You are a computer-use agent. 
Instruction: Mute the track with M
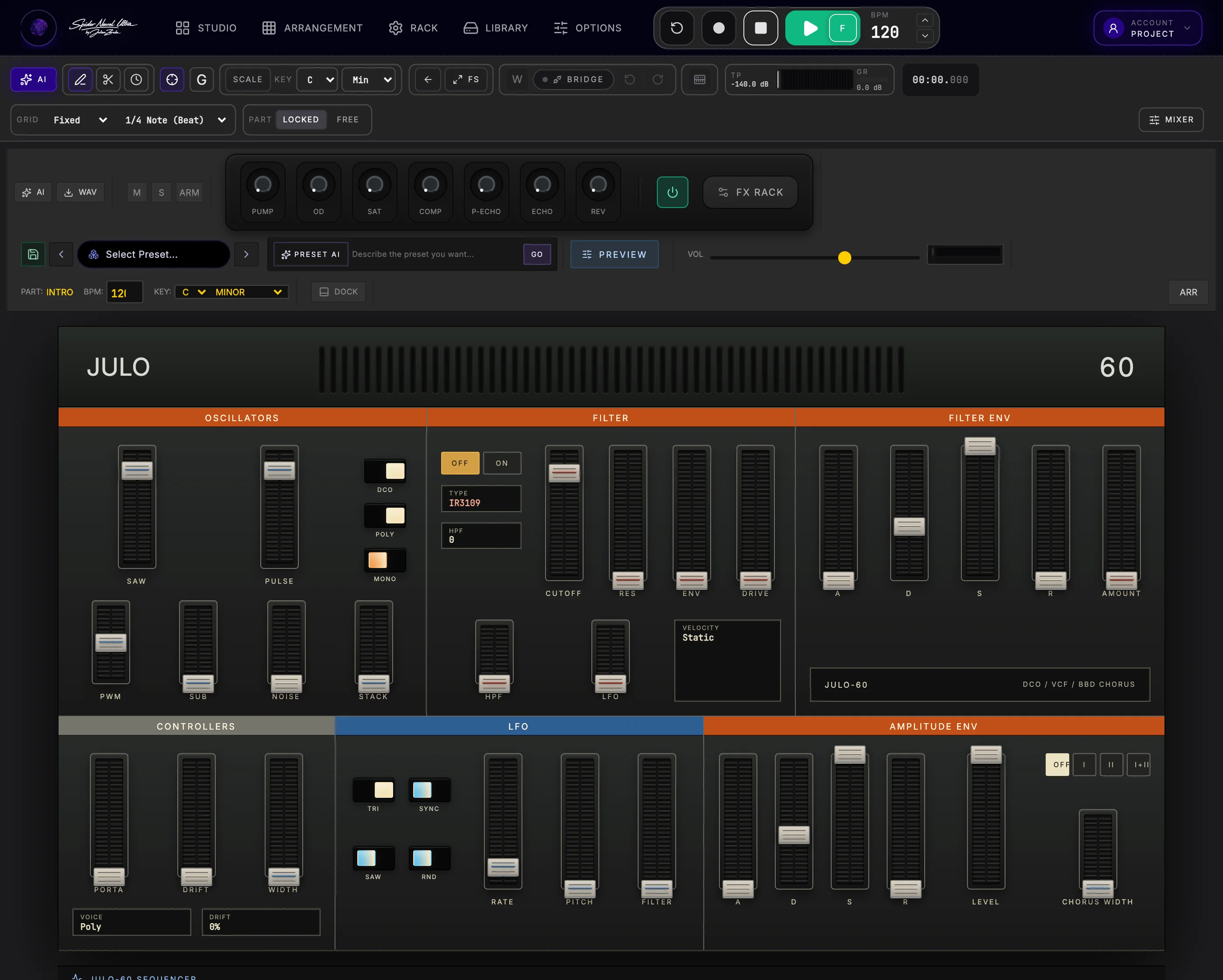137,192
